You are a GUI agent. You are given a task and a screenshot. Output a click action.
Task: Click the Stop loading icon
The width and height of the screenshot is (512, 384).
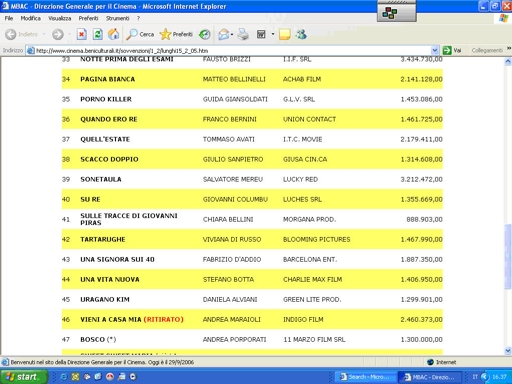point(82,34)
